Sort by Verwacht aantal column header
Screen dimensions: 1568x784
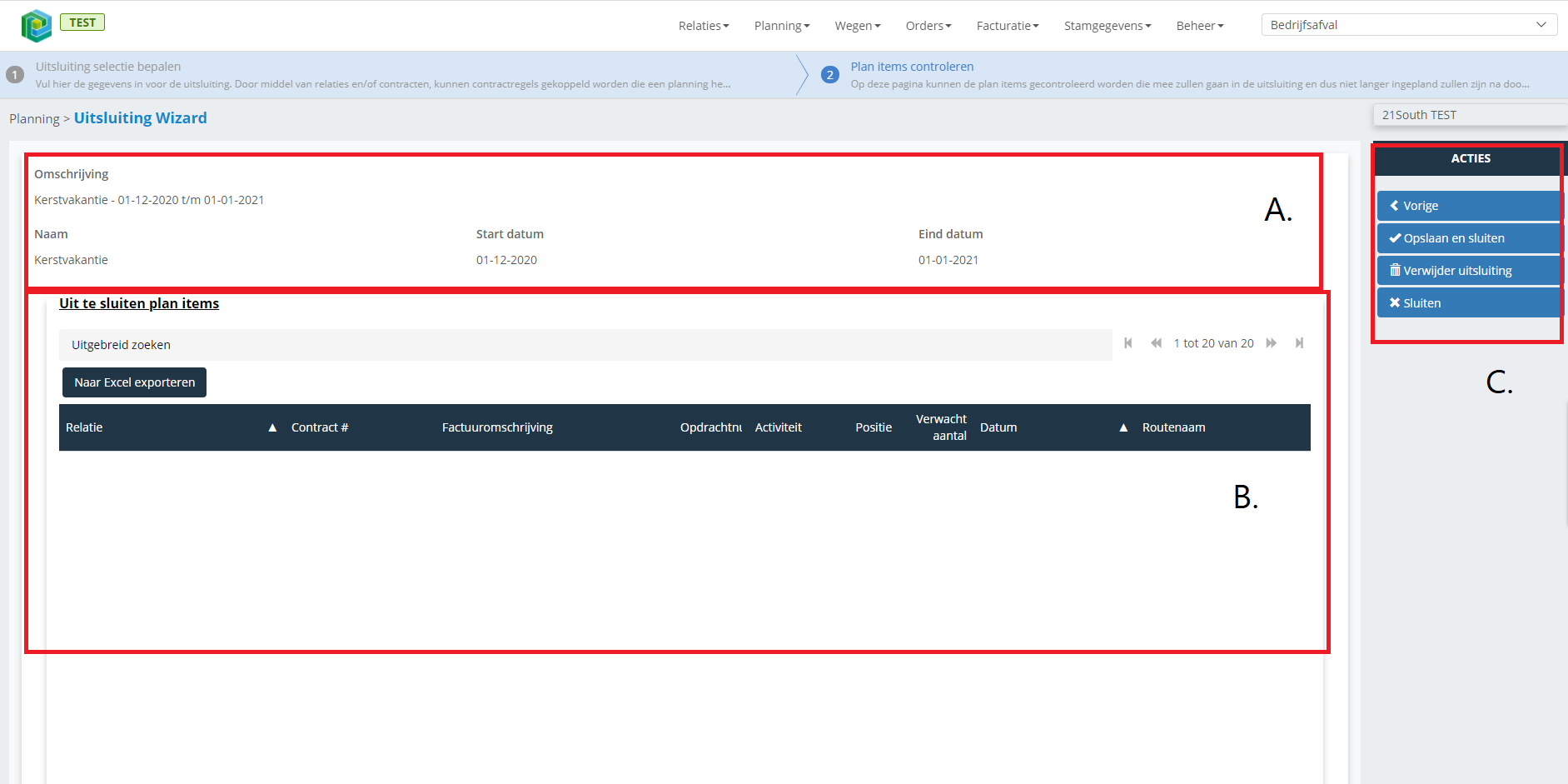(941, 427)
